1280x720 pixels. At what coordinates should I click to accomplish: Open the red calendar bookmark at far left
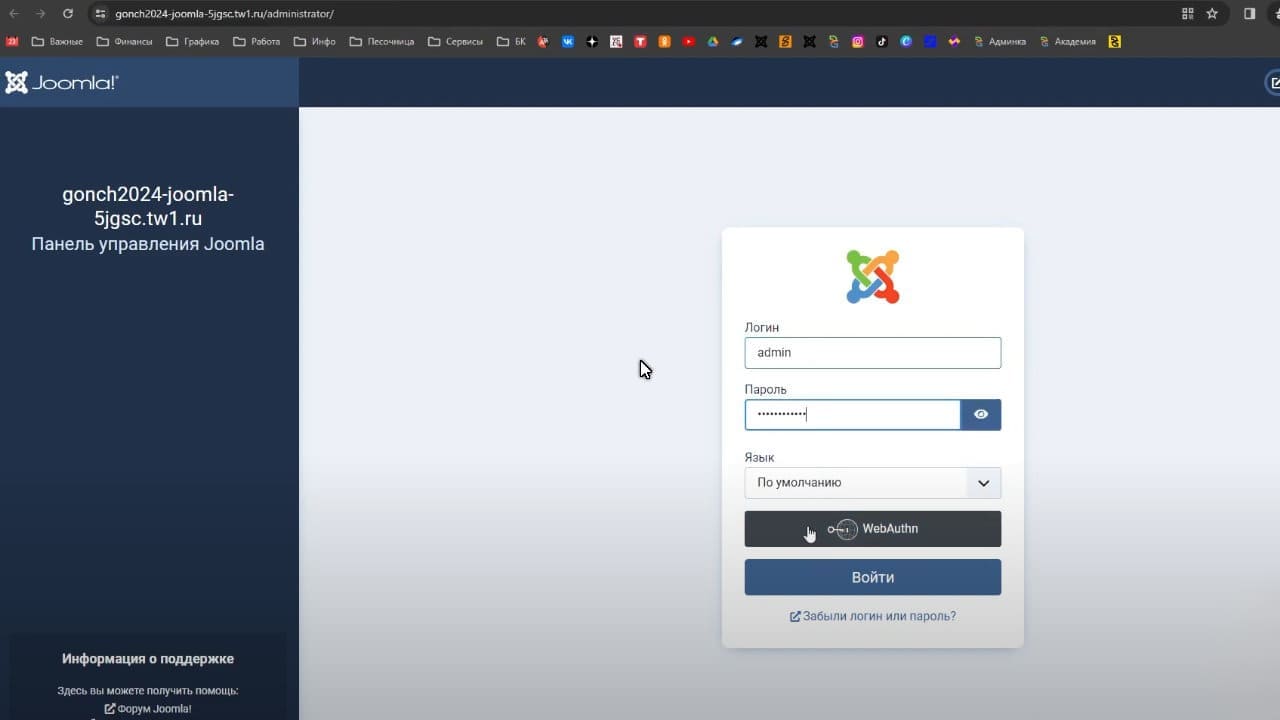[x=12, y=42]
